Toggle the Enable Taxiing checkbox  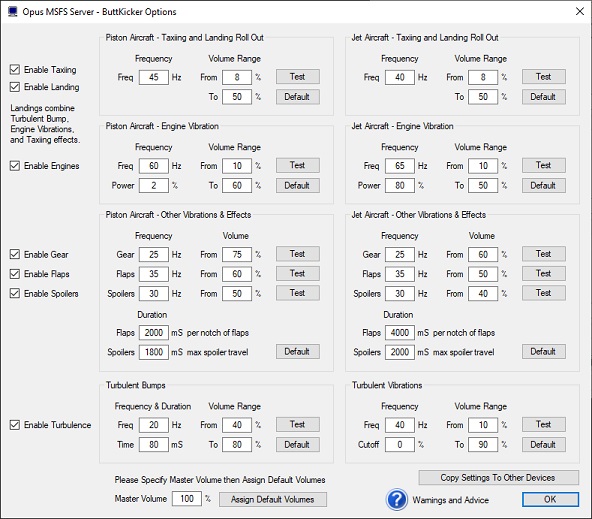pyautogui.click(x=15, y=69)
